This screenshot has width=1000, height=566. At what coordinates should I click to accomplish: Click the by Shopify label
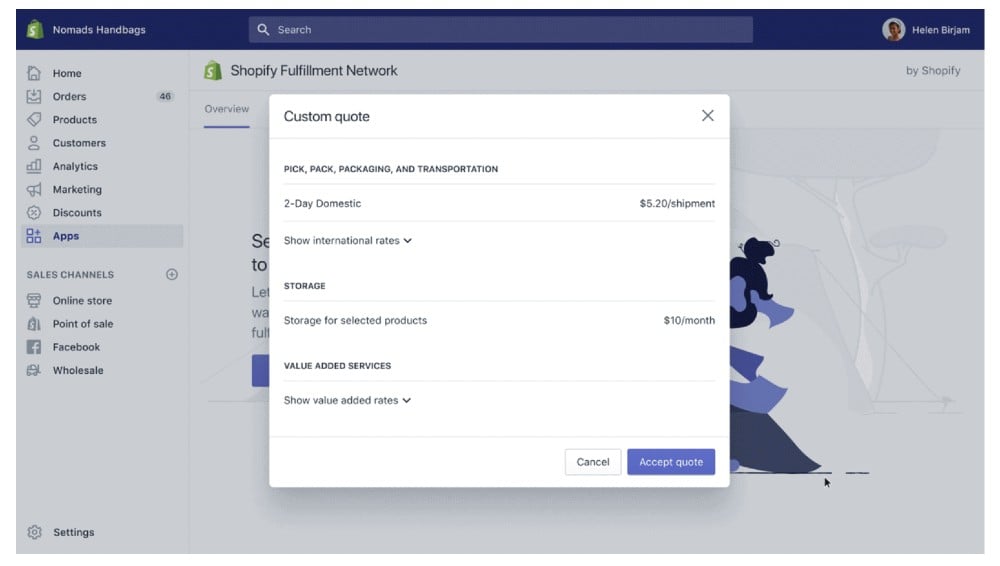click(x=933, y=70)
